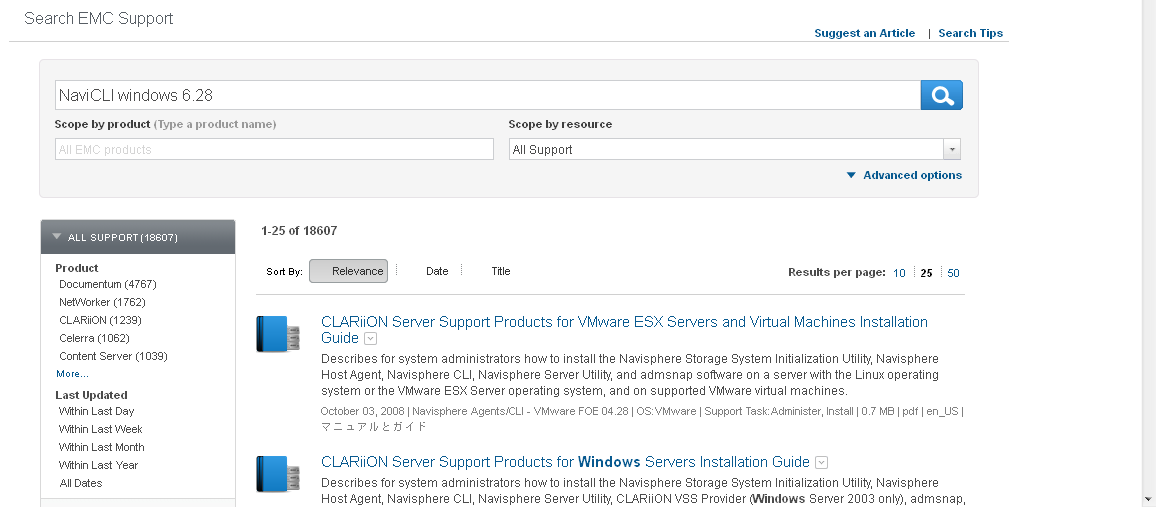Viewport: 1156px width, 507px height.
Task: Click the book icon beside Windows Servers guide
Action: pyautogui.click(x=278, y=474)
